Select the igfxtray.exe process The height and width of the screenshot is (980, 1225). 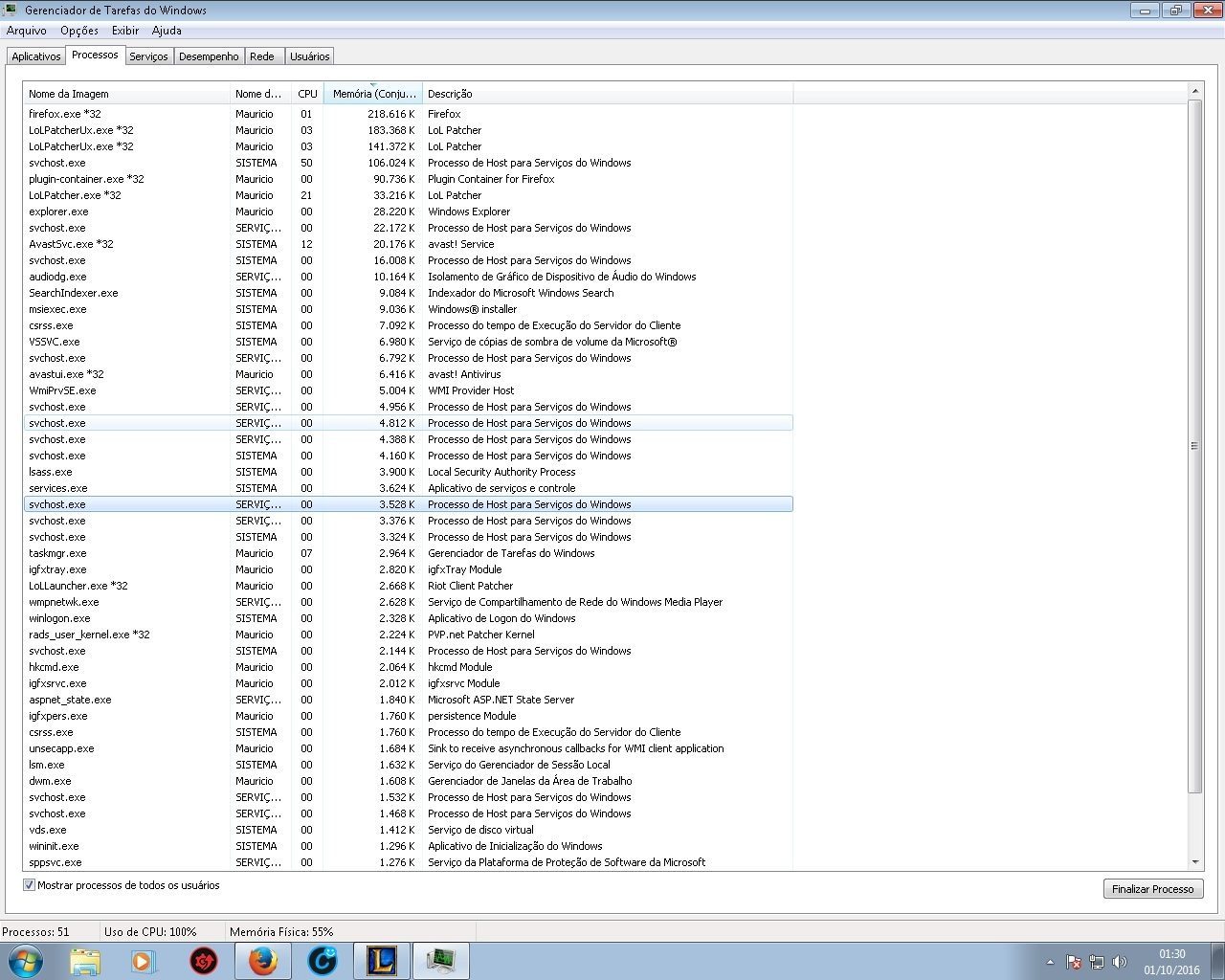pos(409,569)
